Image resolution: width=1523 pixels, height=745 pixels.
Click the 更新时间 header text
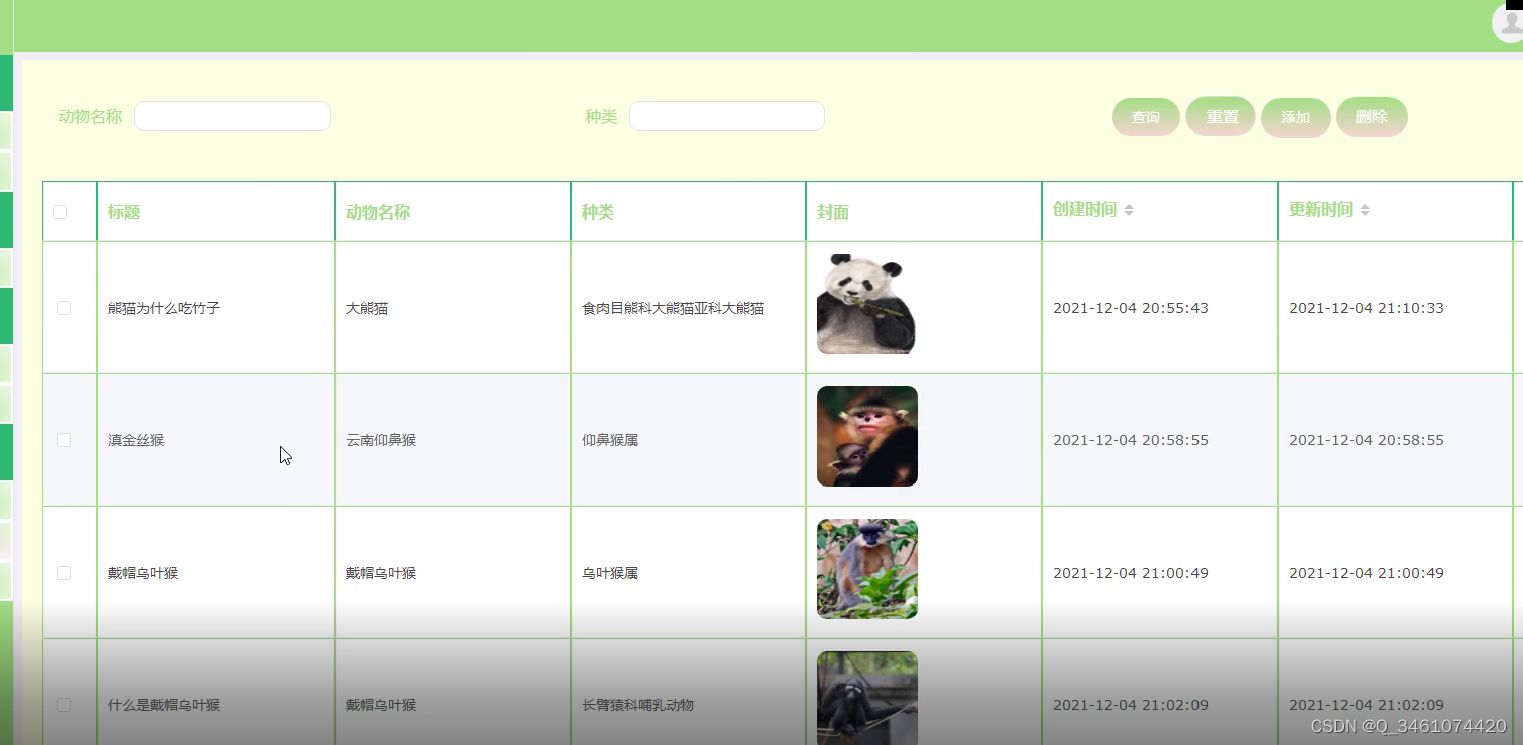click(x=1321, y=210)
